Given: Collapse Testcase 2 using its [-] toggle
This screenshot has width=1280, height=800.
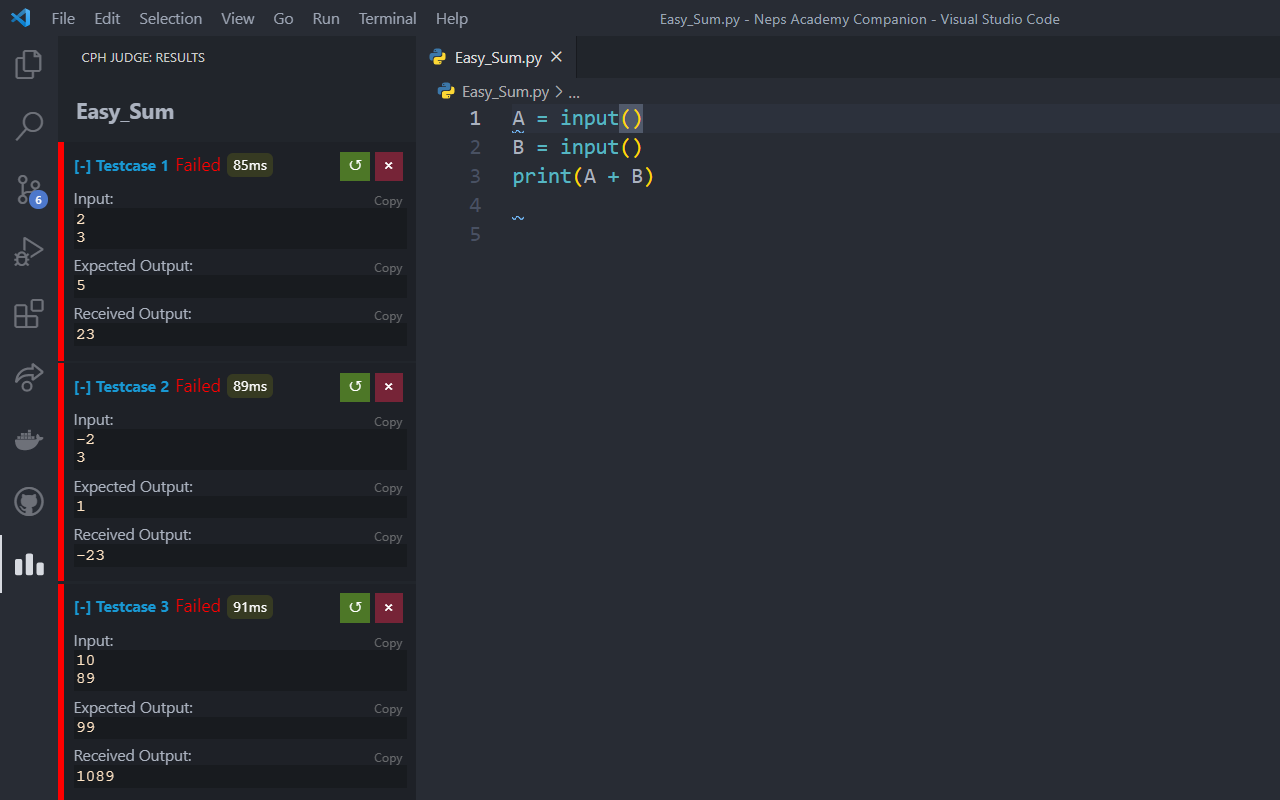Looking at the screenshot, I should click(x=82, y=387).
